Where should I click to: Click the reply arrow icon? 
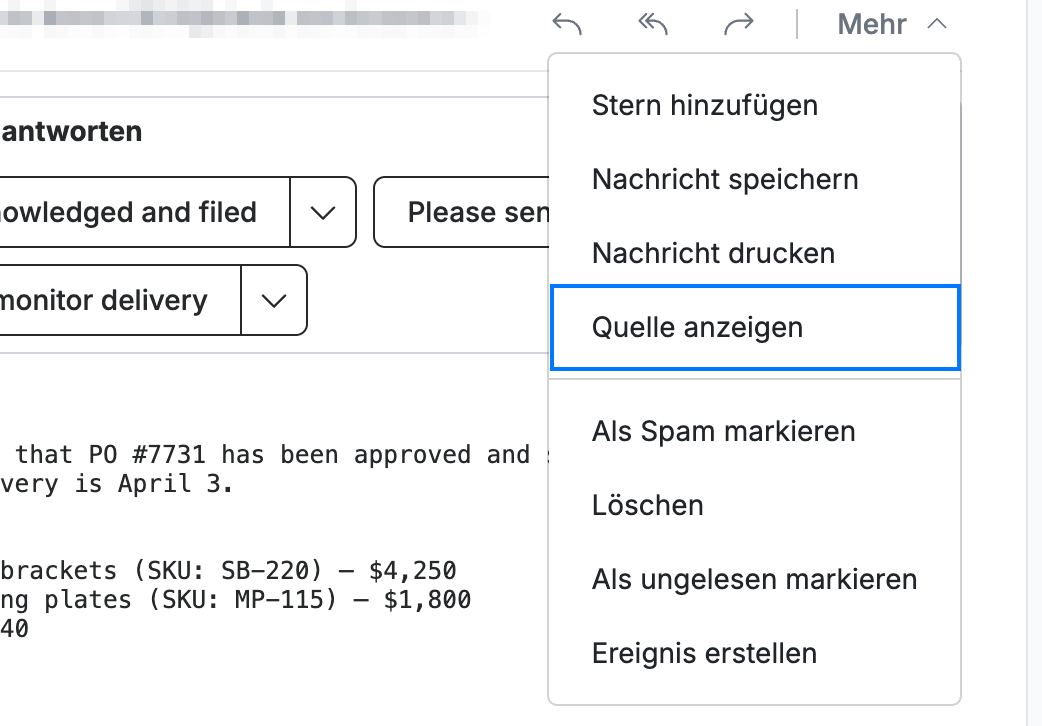(567, 25)
